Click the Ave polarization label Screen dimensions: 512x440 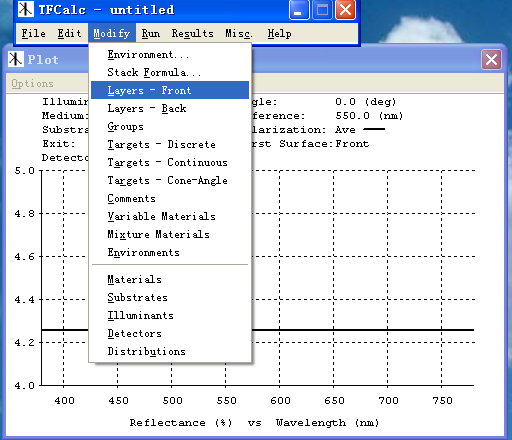pos(345,130)
